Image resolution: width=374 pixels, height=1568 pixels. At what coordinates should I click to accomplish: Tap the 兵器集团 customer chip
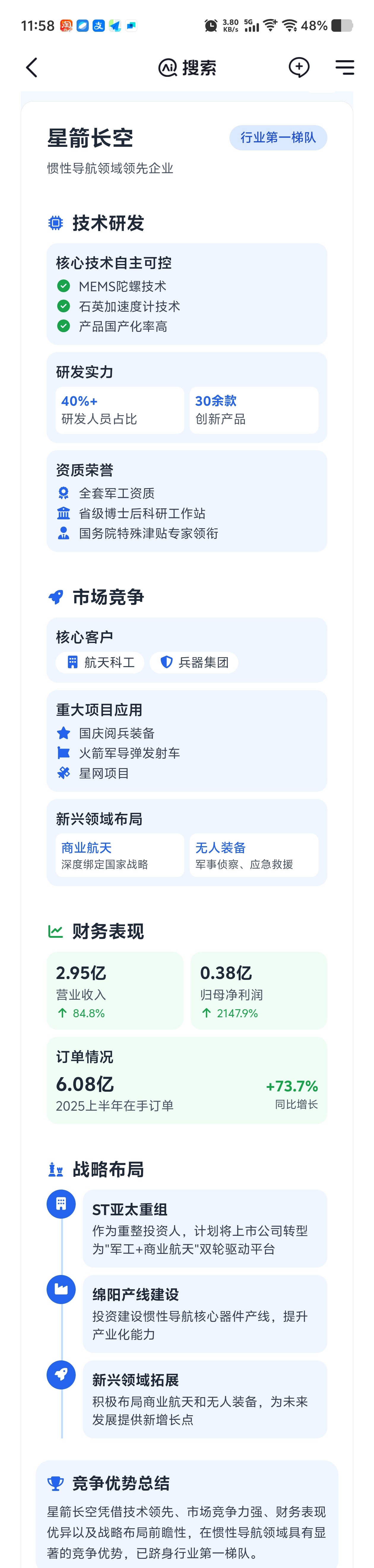click(194, 662)
